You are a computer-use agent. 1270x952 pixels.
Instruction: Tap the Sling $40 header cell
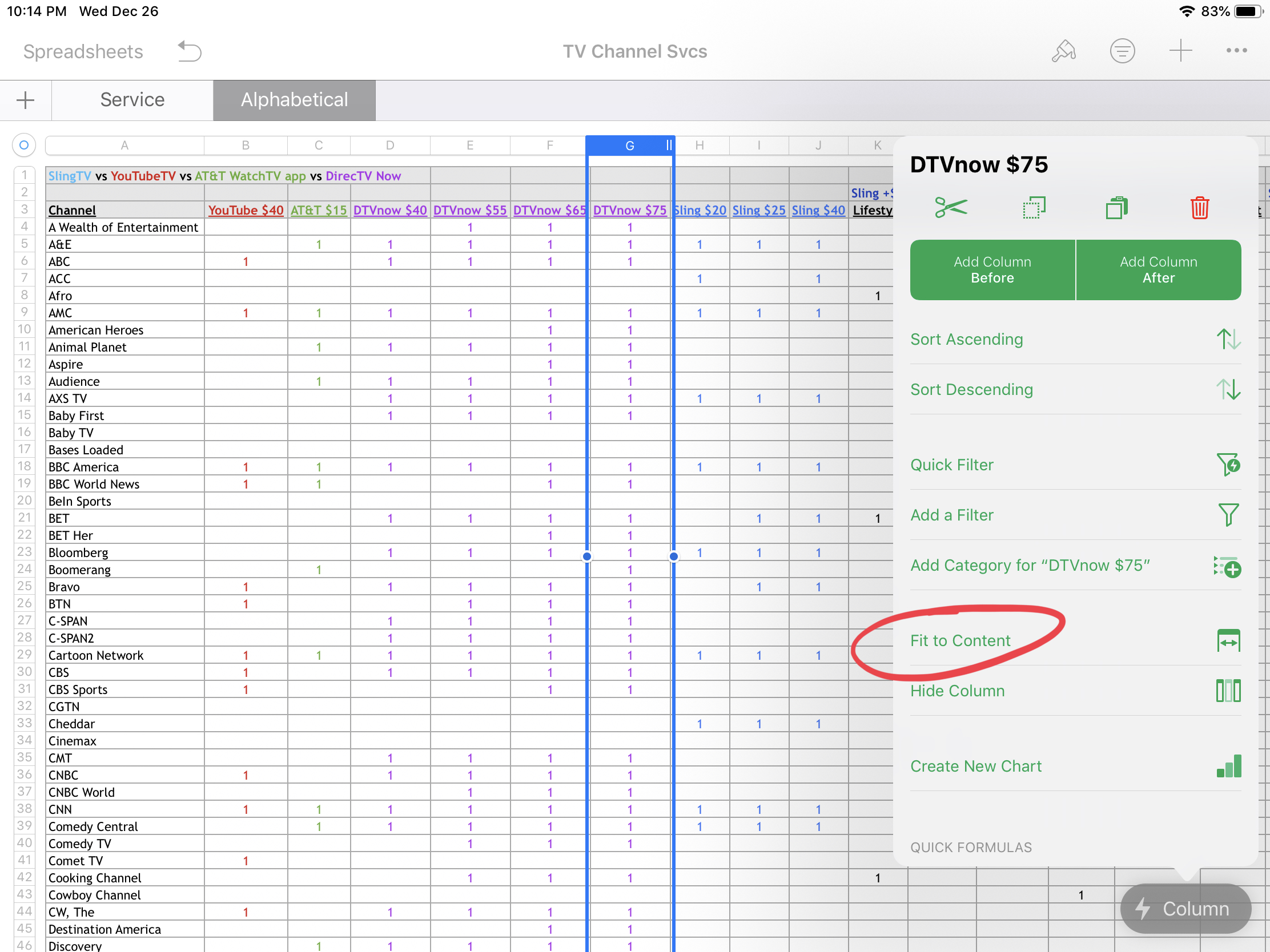818,210
